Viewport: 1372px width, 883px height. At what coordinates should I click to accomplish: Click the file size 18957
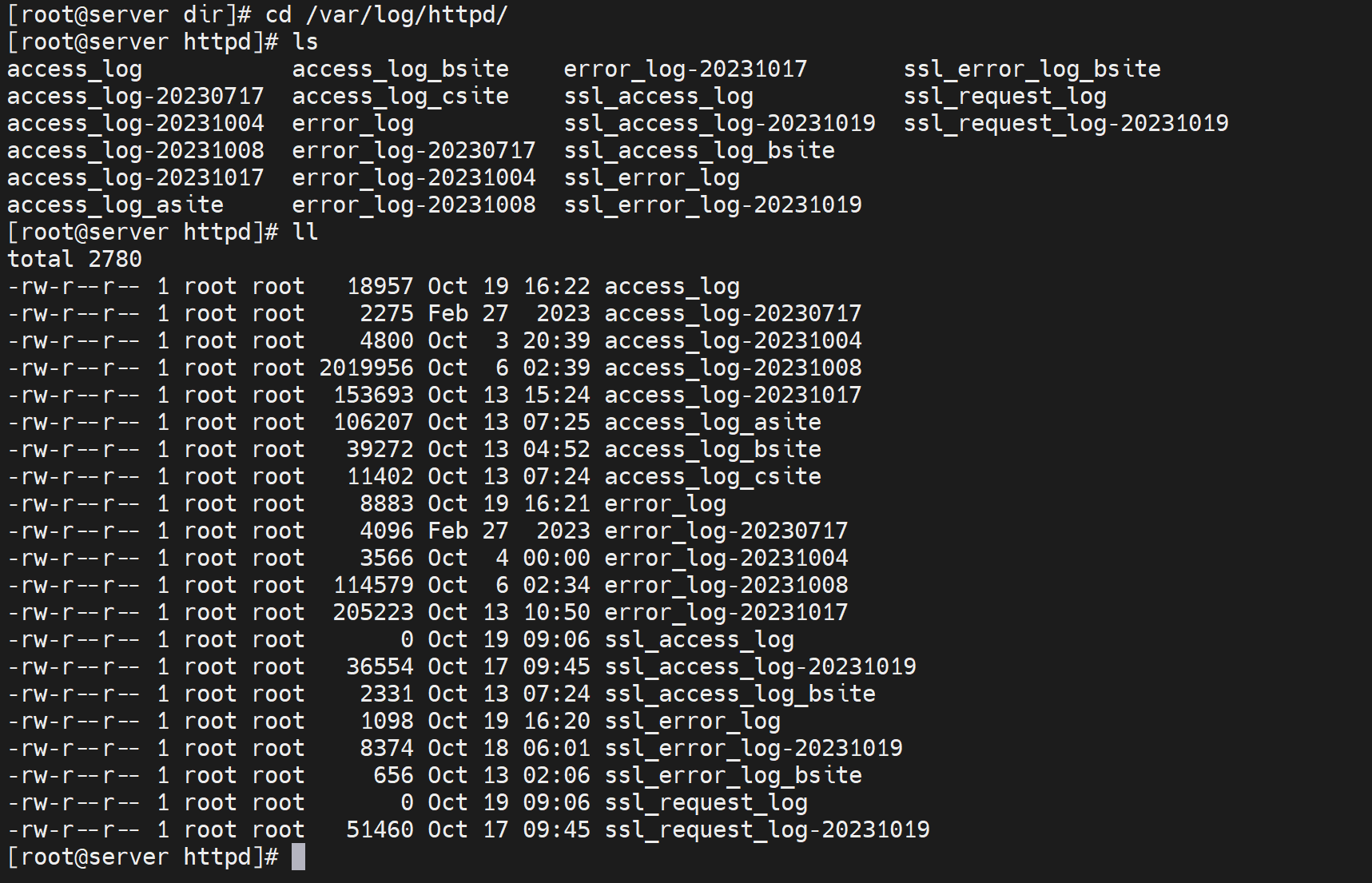[x=380, y=286]
